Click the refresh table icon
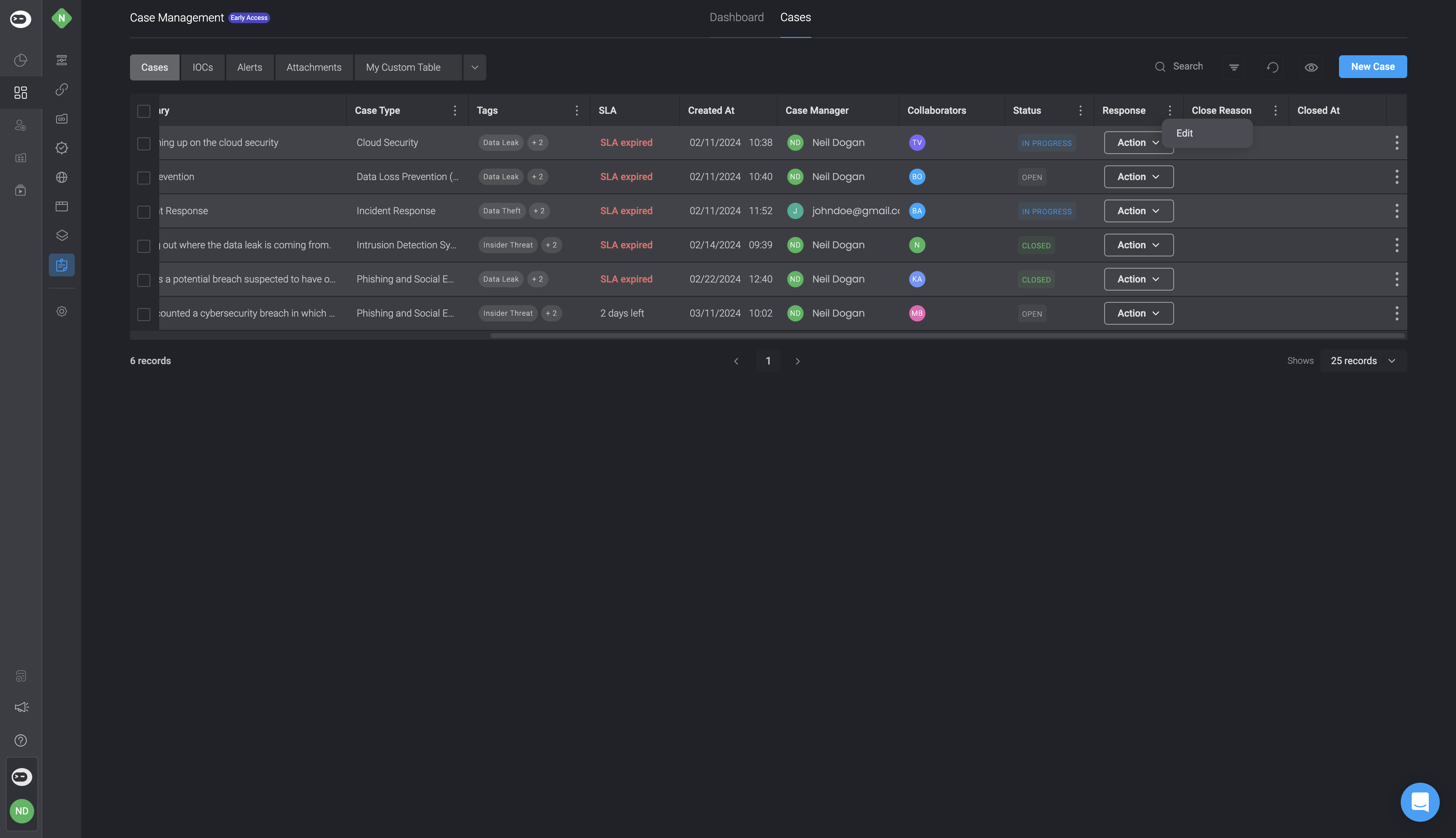 point(1272,67)
